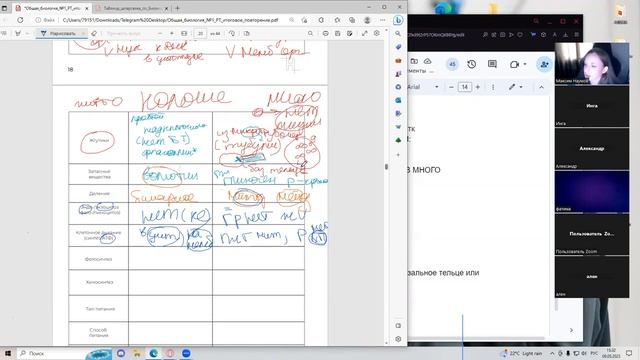This screenshot has width=640, height=360.
Task: Open Bing chat sidebar button
Action: point(398,20)
